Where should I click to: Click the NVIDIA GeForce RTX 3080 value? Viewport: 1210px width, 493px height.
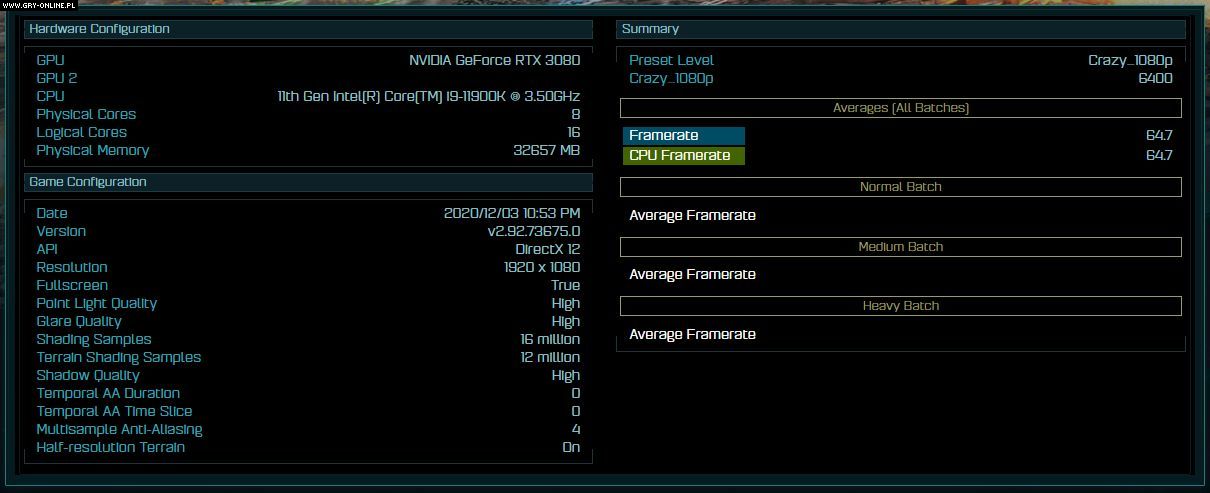click(x=494, y=60)
